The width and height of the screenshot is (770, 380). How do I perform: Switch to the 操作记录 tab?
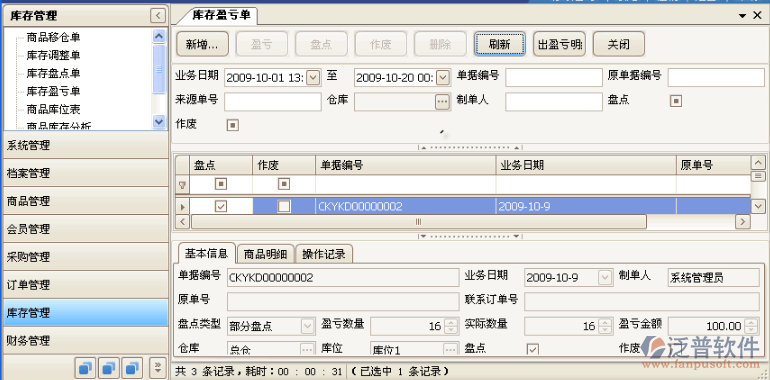pos(324,254)
